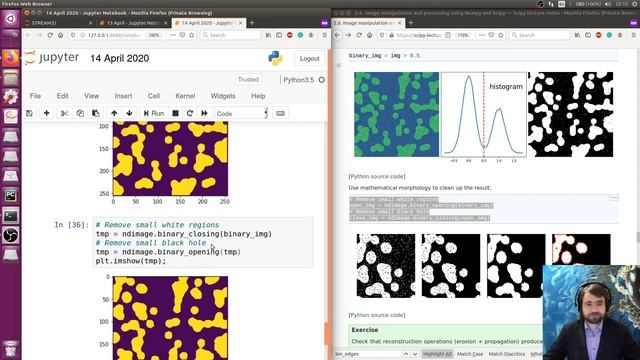Open the Help menu in Jupyter
Screen dimensions: 640x360
tap(258, 96)
